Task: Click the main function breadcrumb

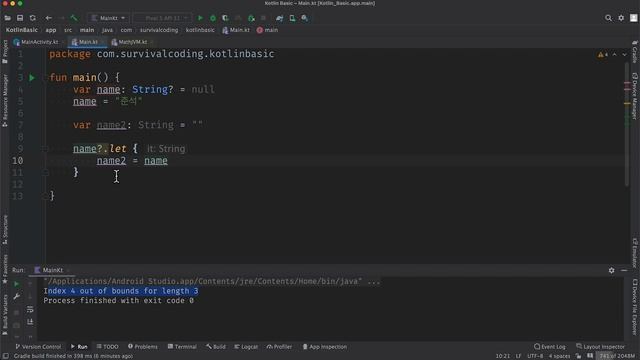Action: [267, 30]
